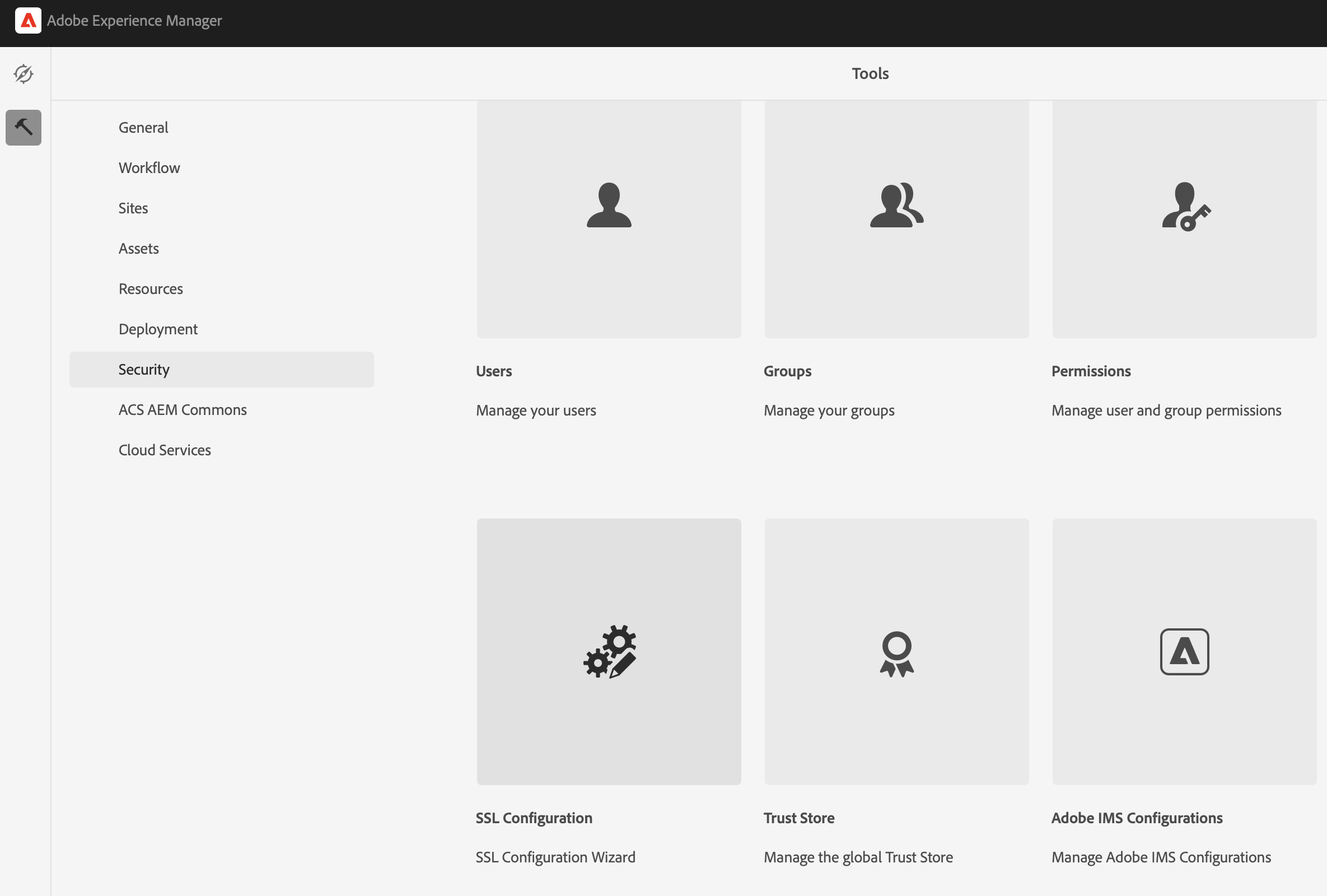Open the Permissions key icon card
1327x896 pixels.
(x=1185, y=207)
